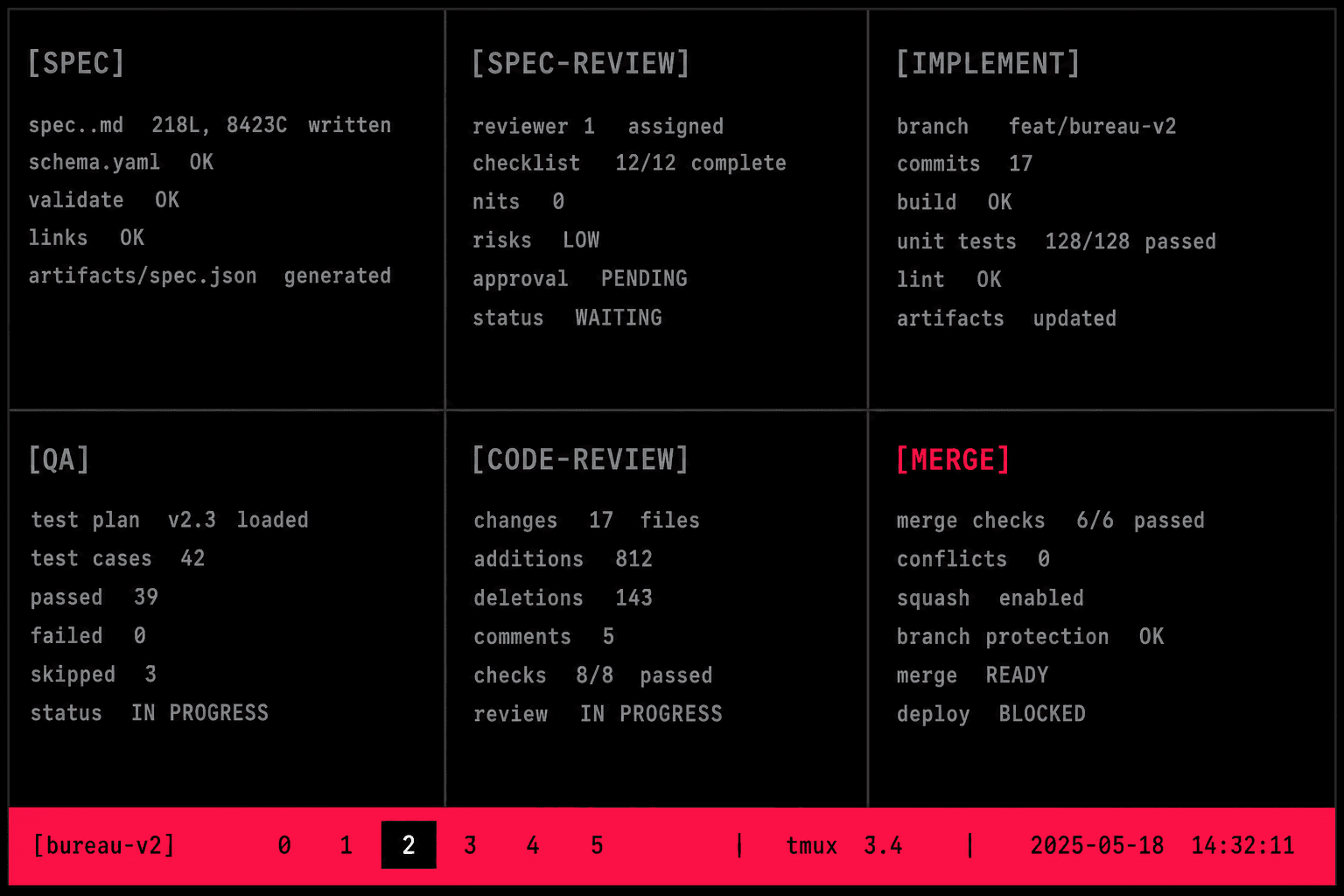Click the build OK line
The image size is (1344, 896).
[955, 203]
